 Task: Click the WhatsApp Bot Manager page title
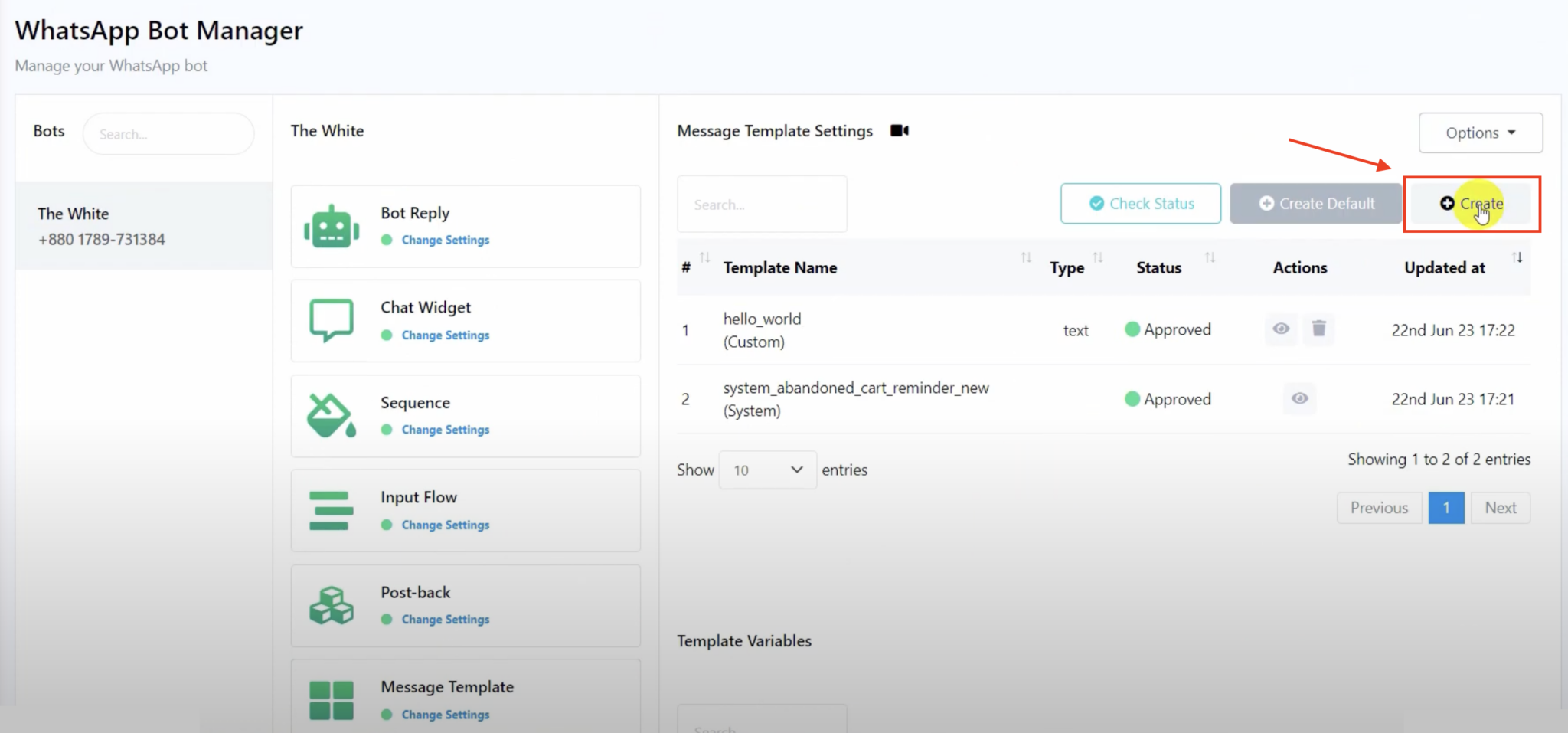[x=159, y=31]
